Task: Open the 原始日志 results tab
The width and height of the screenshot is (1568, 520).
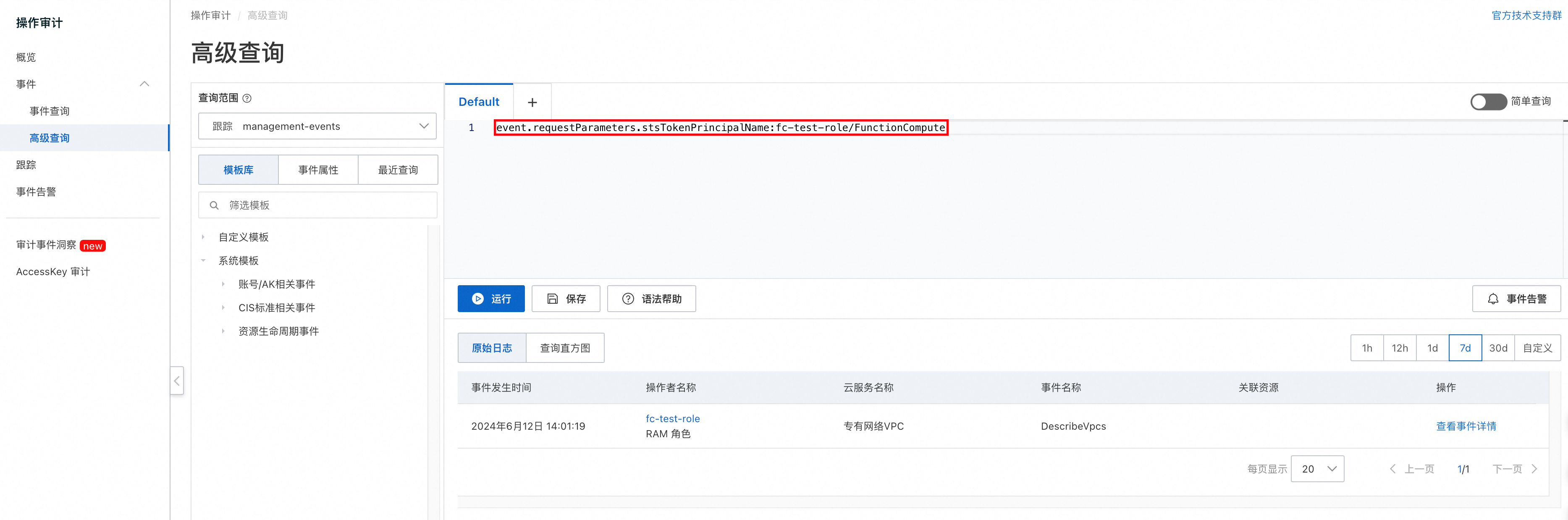Action: point(492,348)
